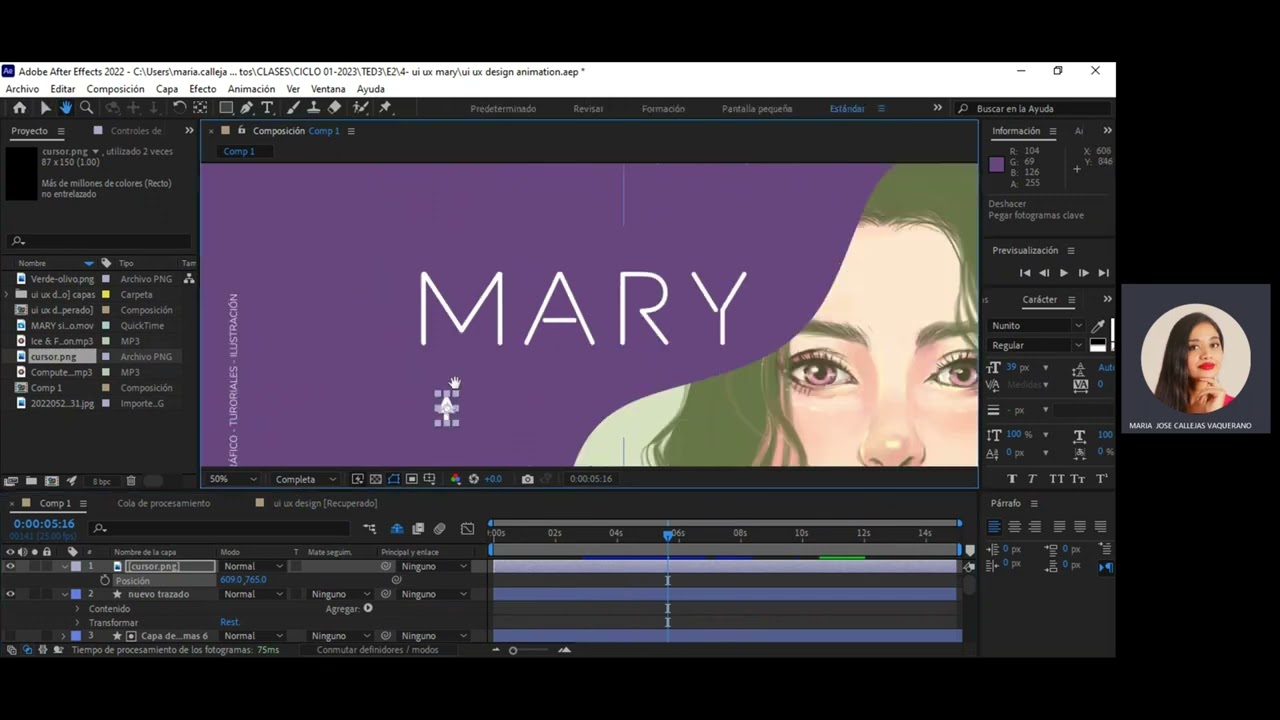Switch to ui ux design [Recuperado] tab
The height and width of the screenshot is (720, 1280).
325,503
